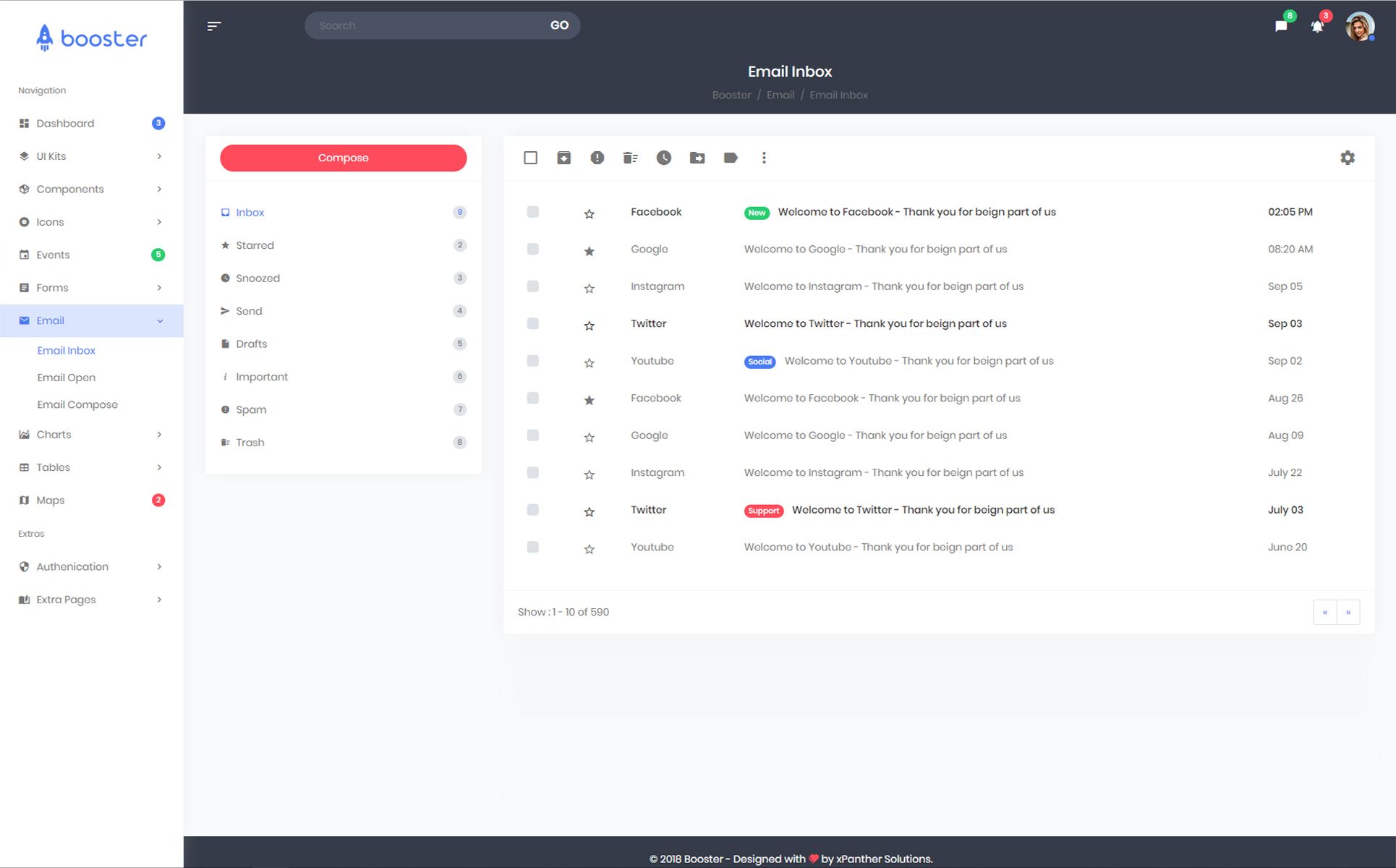Select the Twitter Sep 03 email checkbox

tap(532, 323)
